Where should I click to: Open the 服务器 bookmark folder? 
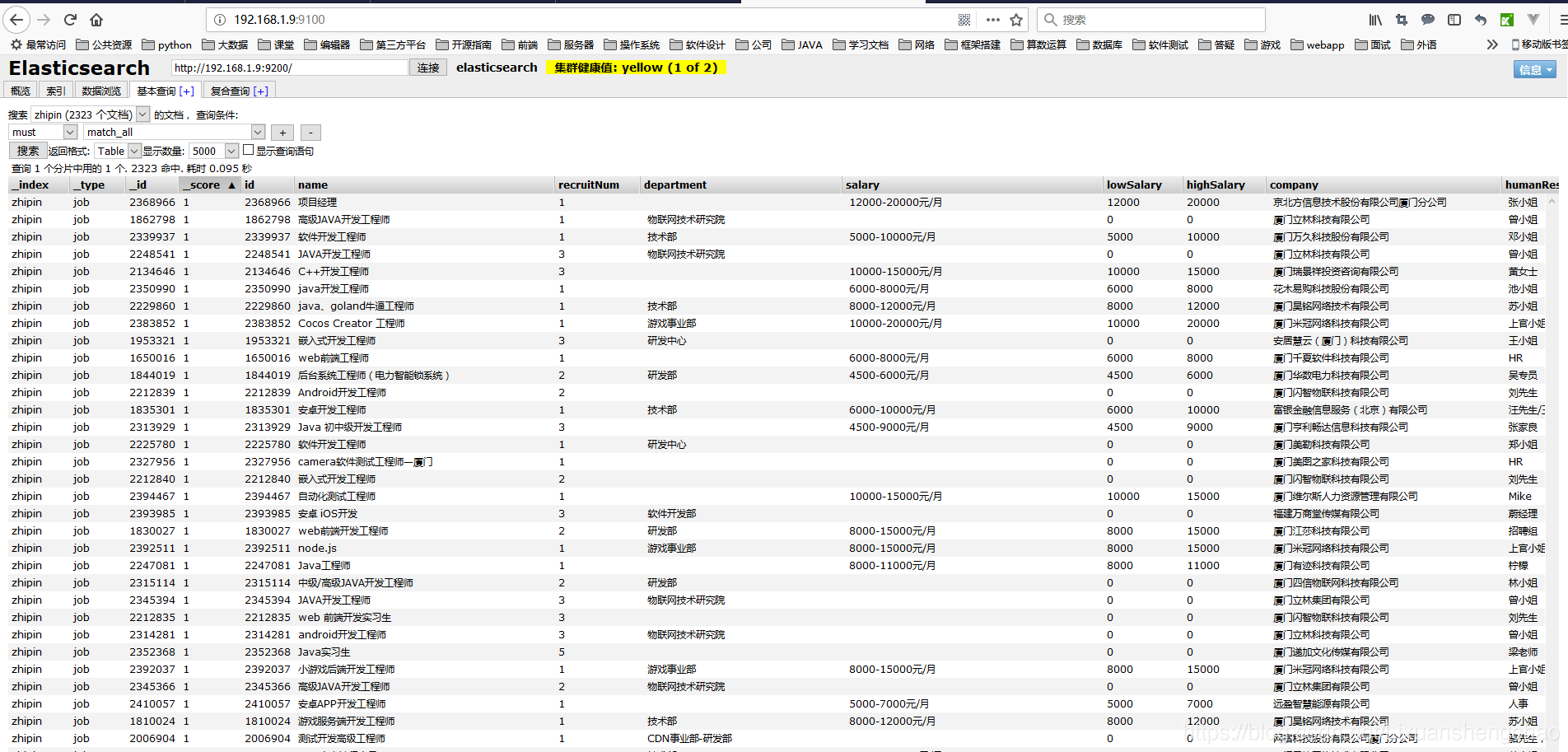point(571,44)
